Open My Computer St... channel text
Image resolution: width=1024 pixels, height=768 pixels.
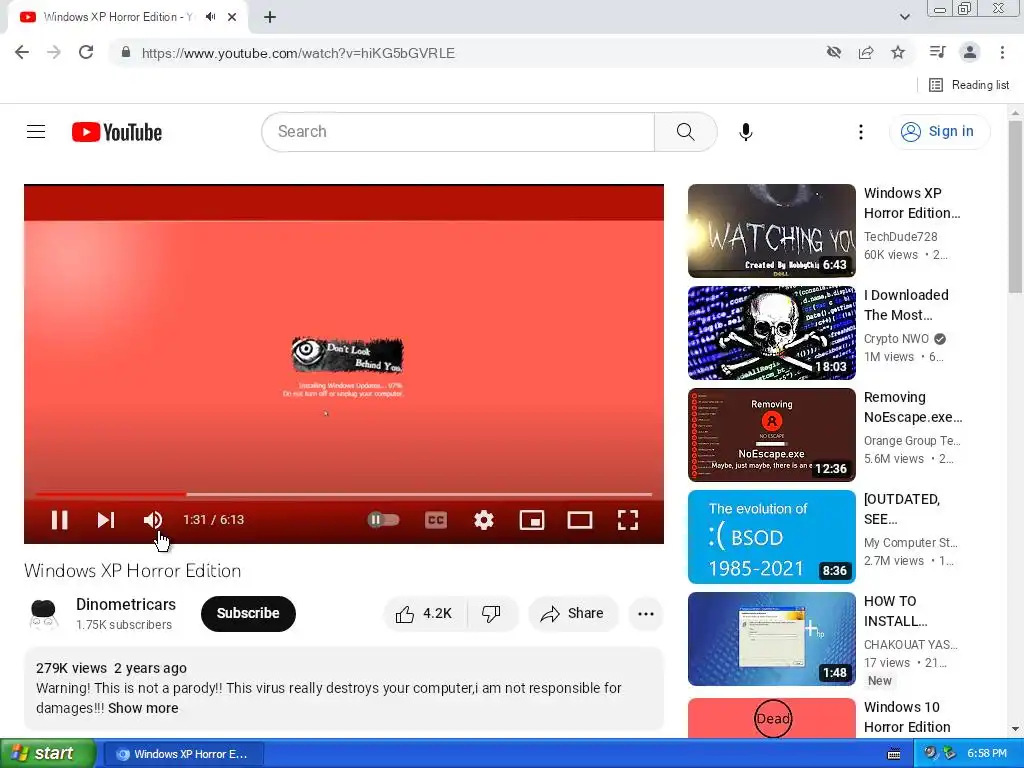click(x=910, y=543)
